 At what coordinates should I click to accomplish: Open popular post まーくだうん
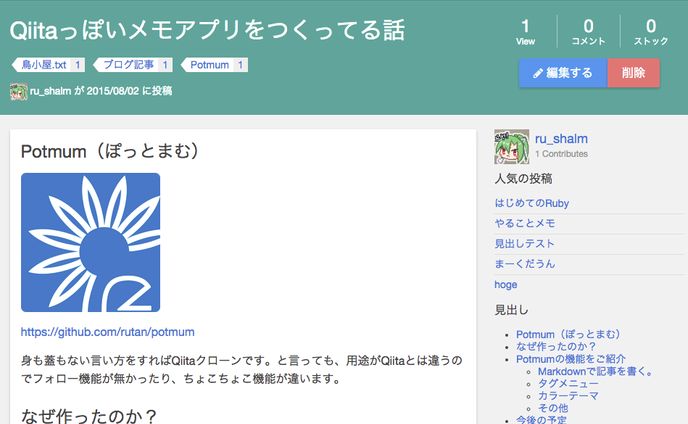point(525,264)
